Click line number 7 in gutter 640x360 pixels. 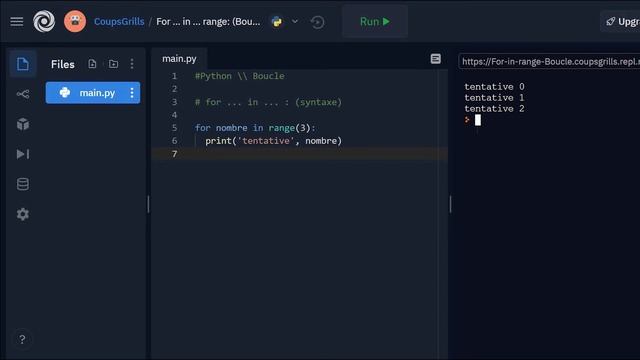coord(175,154)
